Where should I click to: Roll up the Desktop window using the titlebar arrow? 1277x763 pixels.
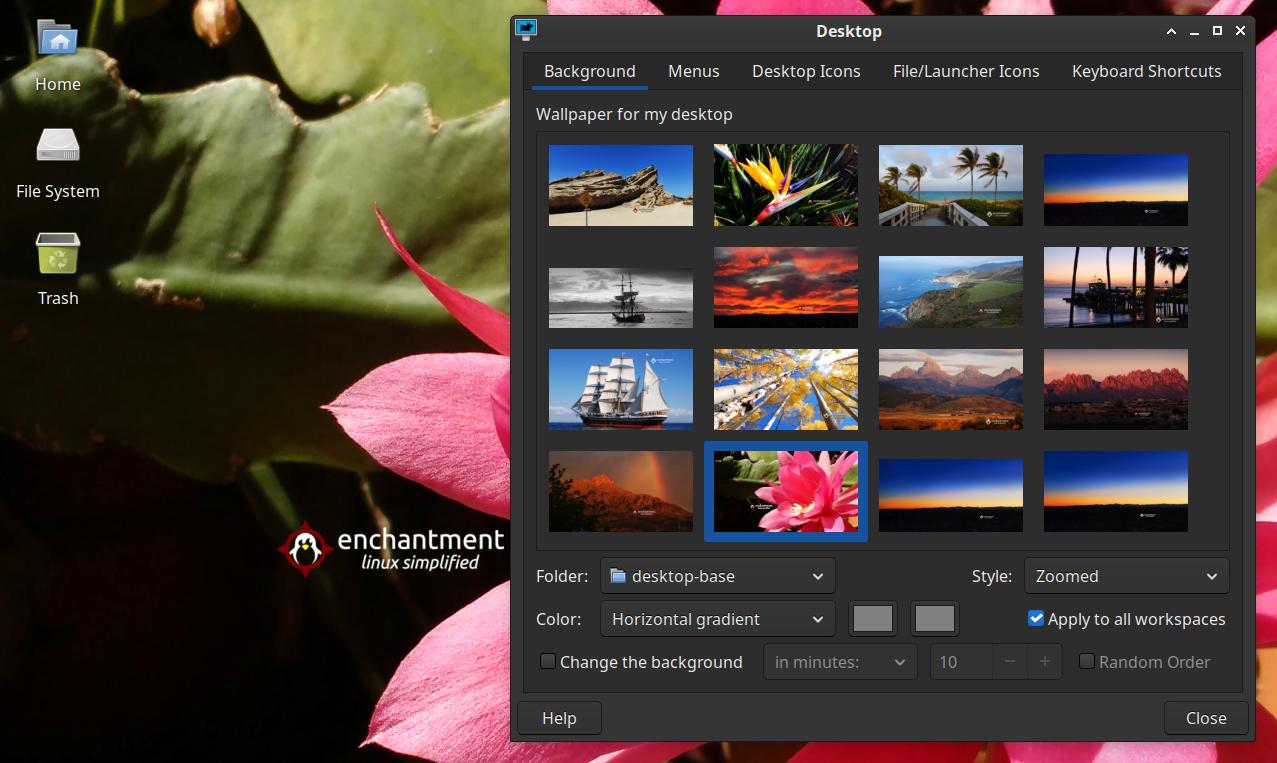tap(1171, 31)
